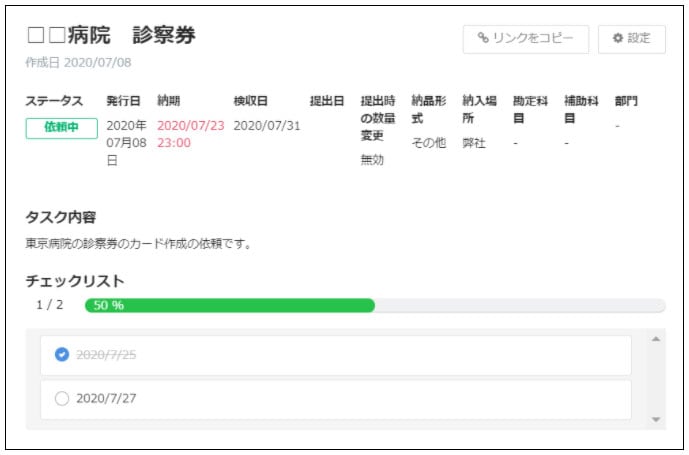The width and height of the screenshot is (689, 455).
Task: Click the 納品形式 value その他
Action: point(429,143)
